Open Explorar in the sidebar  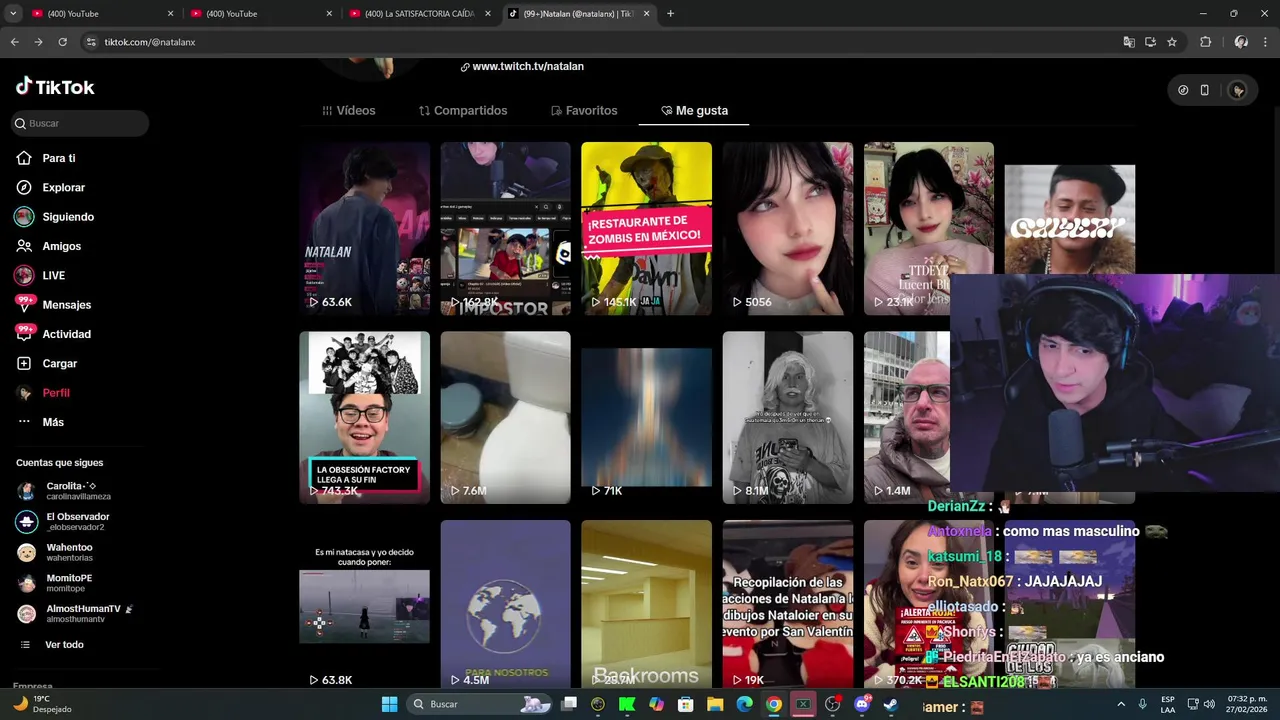pyautogui.click(x=50, y=187)
